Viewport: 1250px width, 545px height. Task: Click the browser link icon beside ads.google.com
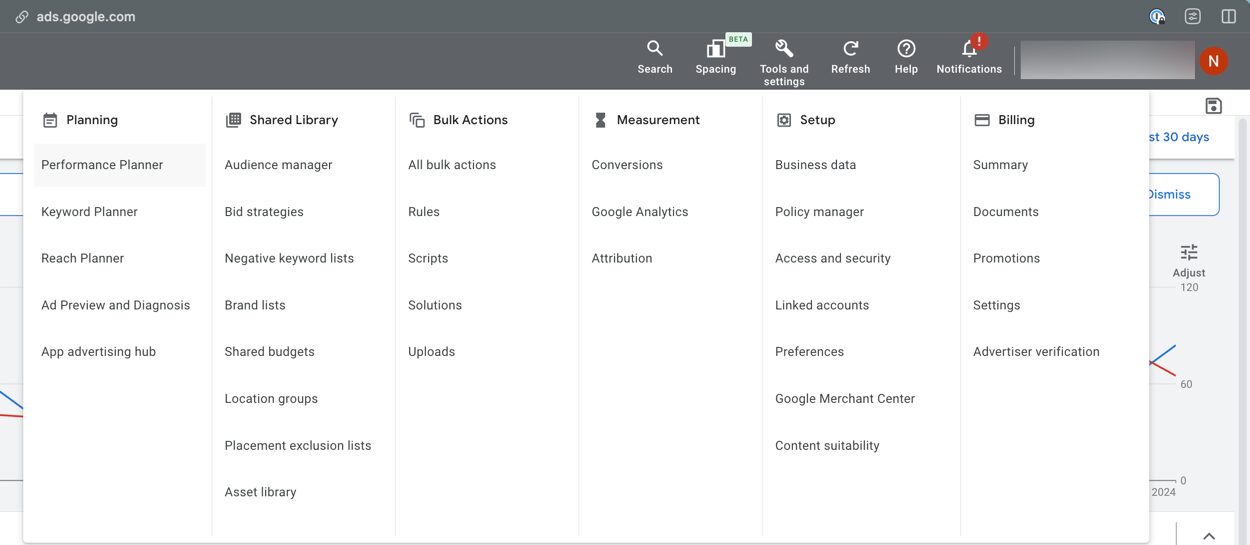click(22, 17)
